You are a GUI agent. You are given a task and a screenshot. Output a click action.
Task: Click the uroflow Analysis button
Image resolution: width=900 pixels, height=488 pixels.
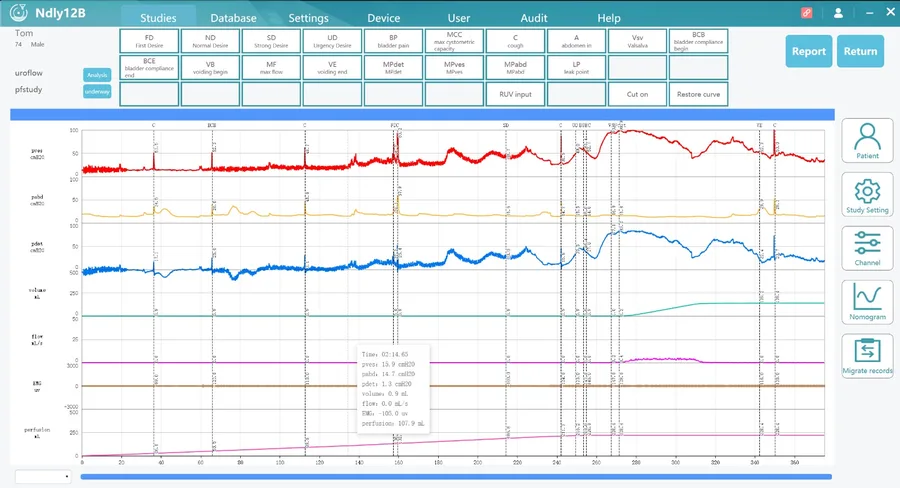[x=97, y=75]
